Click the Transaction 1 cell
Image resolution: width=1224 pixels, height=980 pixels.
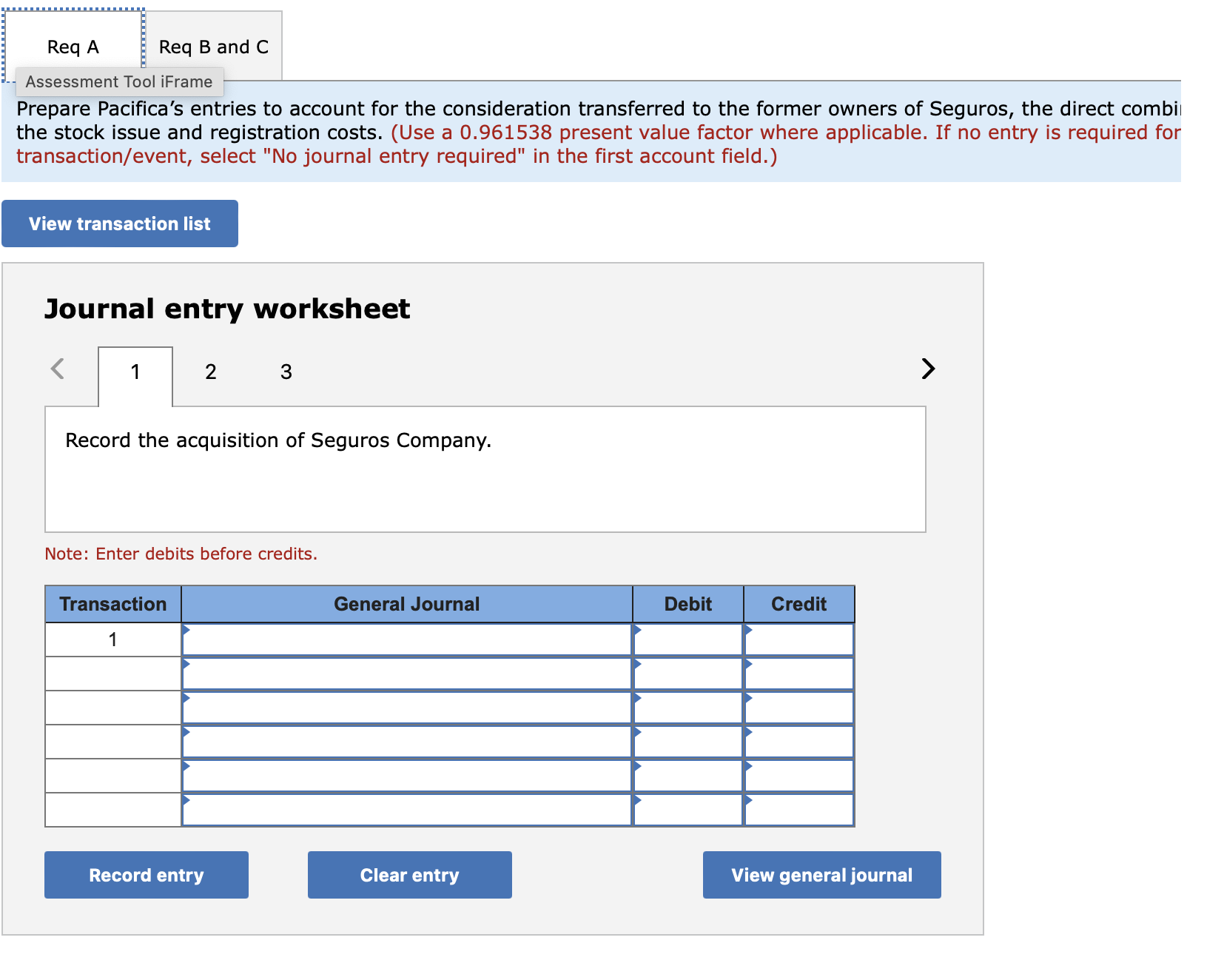coord(112,639)
